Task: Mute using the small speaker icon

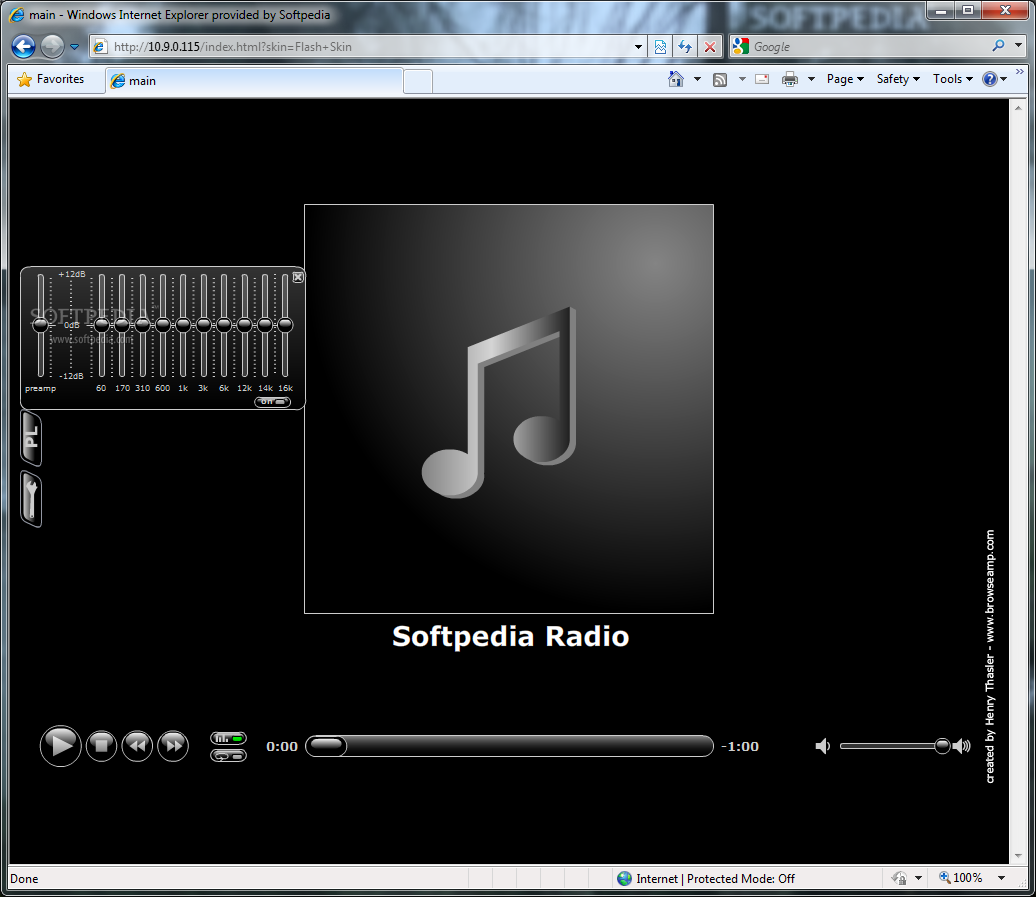Action: (x=823, y=746)
